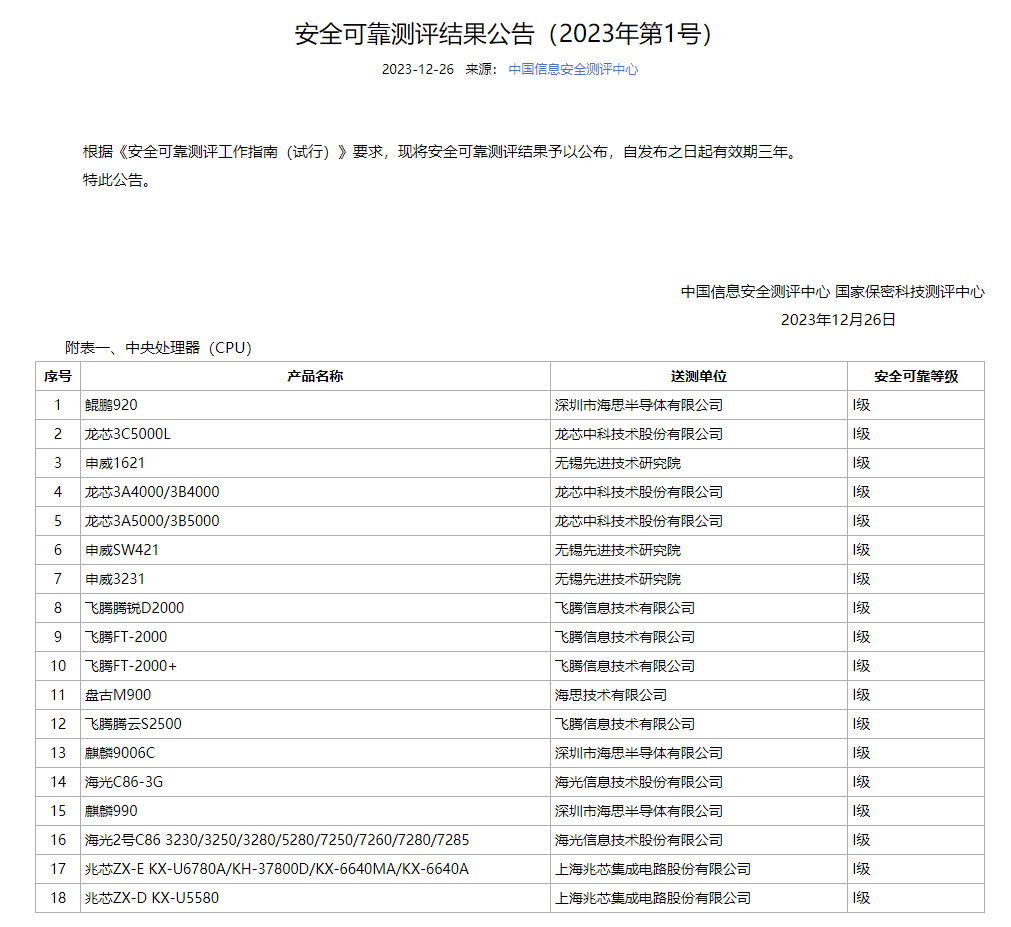
Task: Select the publish date 2023-12-26 under title
Action: point(418,69)
